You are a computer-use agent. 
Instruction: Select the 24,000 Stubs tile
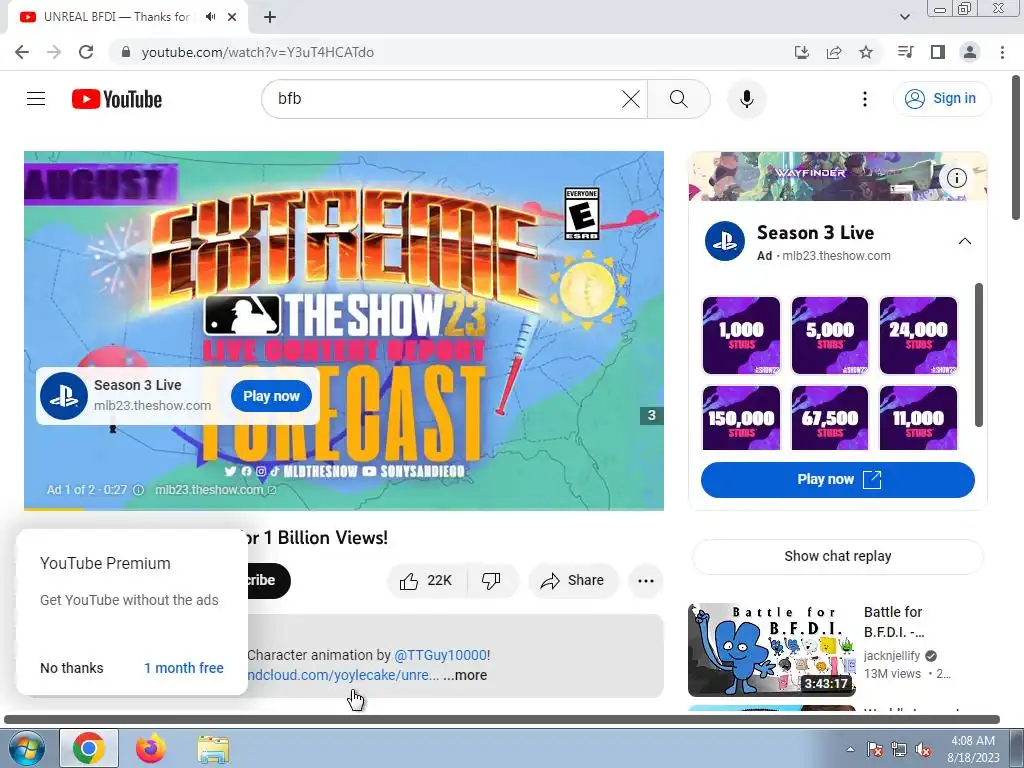click(x=918, y=336)
